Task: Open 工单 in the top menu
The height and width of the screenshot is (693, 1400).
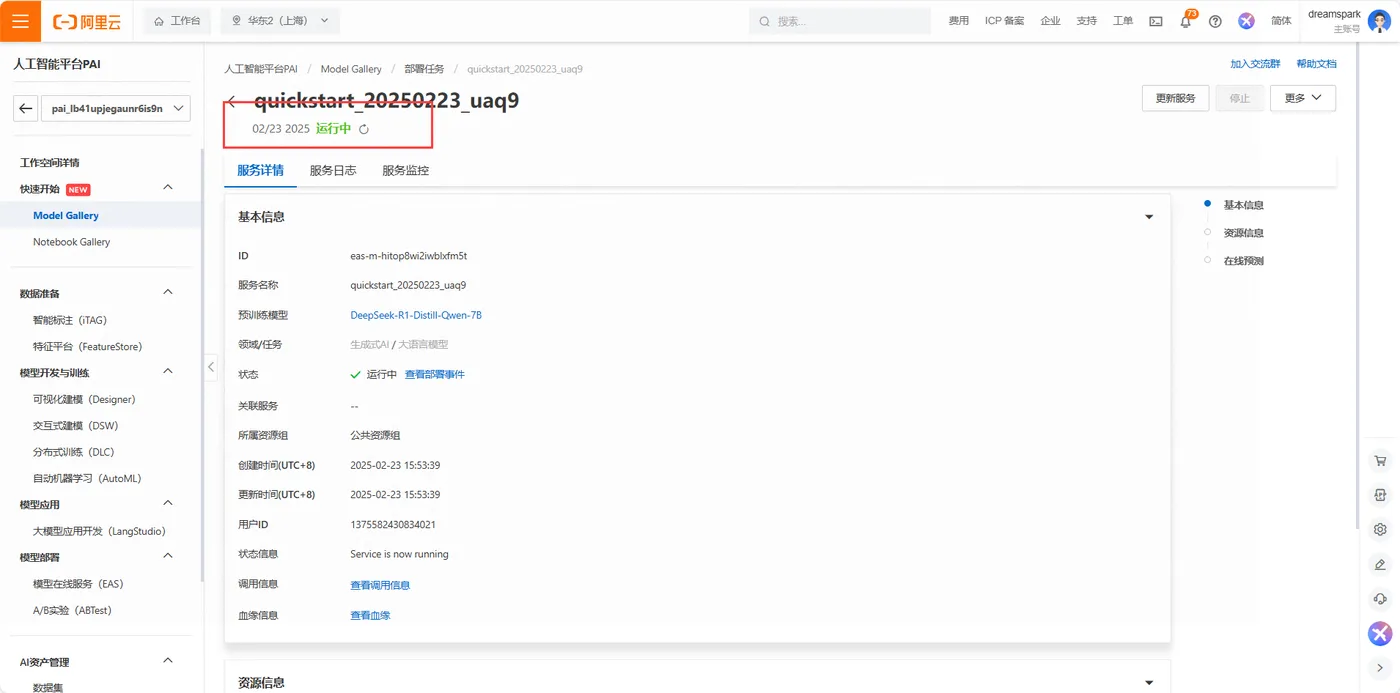Action: (x=1123, y=21)
